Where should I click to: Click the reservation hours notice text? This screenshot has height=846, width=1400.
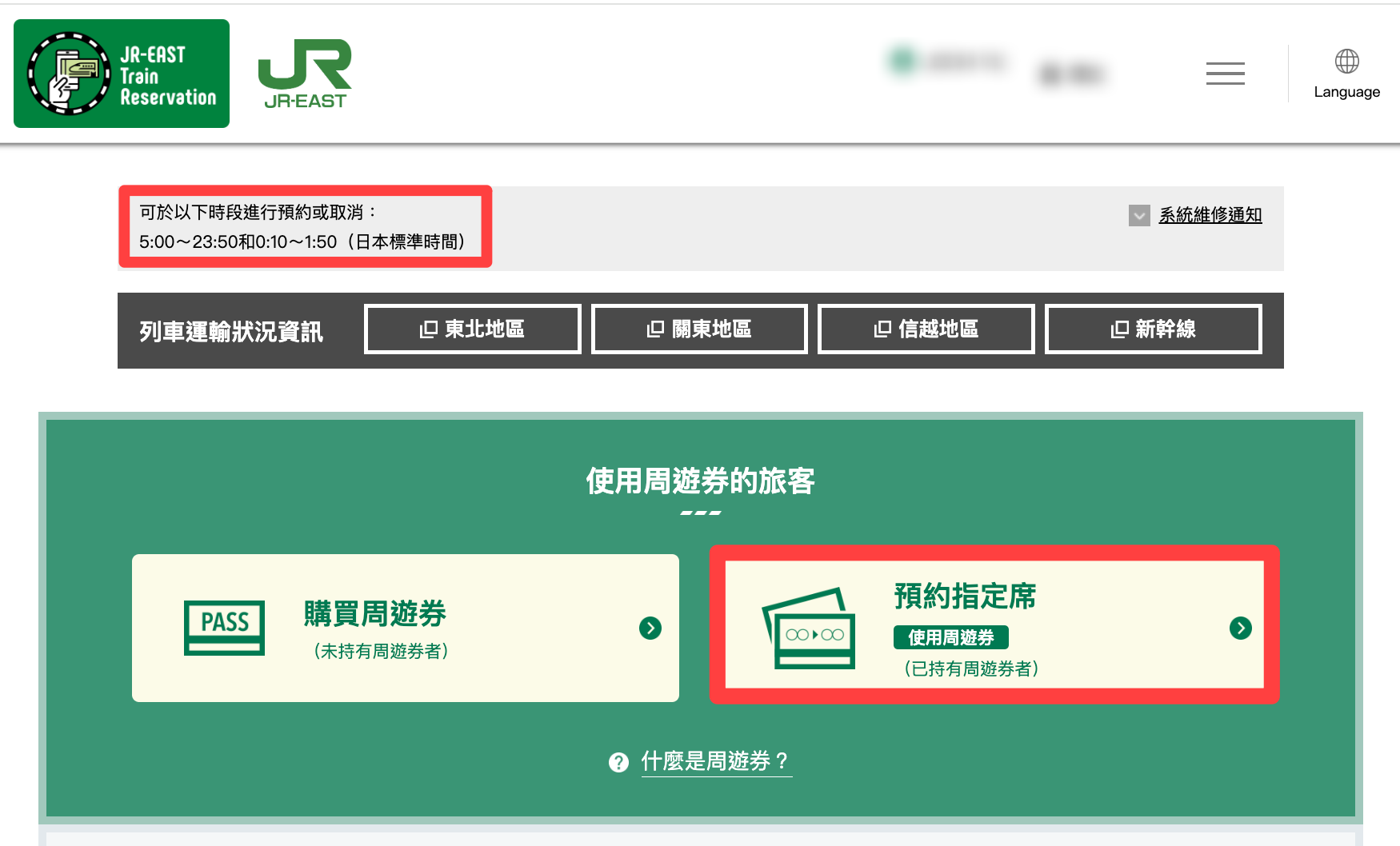(304, 227)
